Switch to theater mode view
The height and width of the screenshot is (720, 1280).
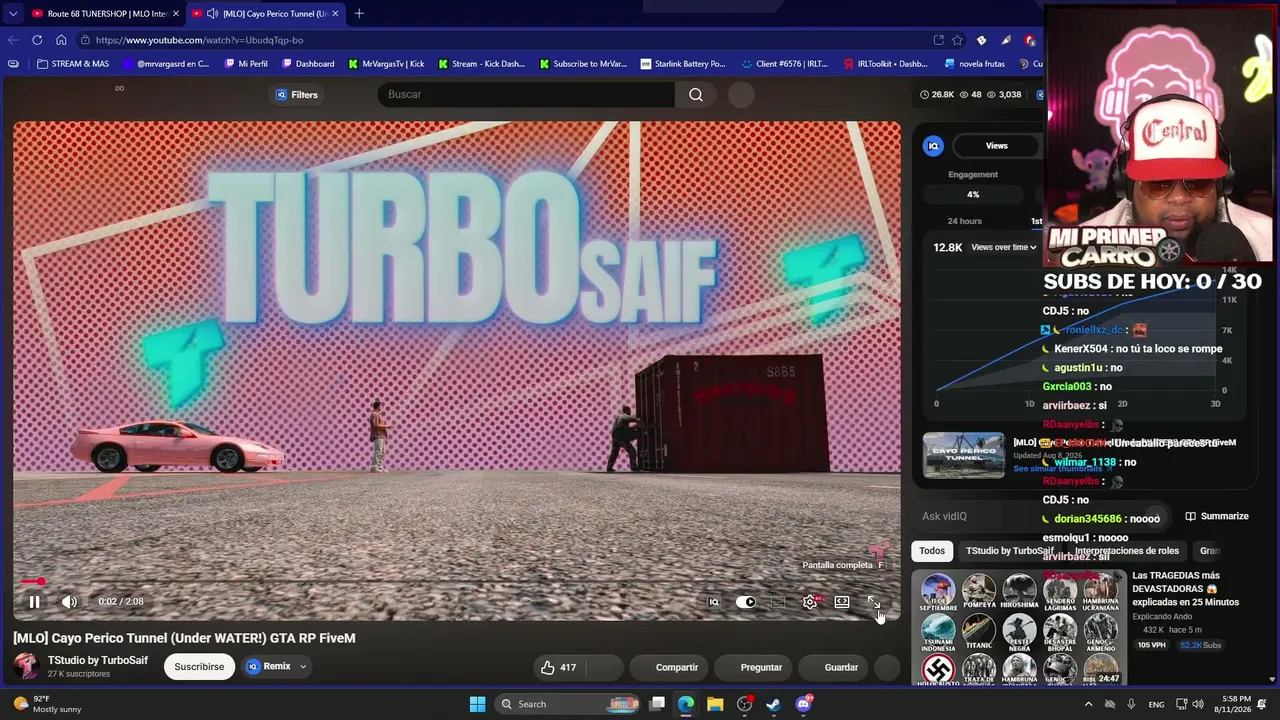(842, 602)
